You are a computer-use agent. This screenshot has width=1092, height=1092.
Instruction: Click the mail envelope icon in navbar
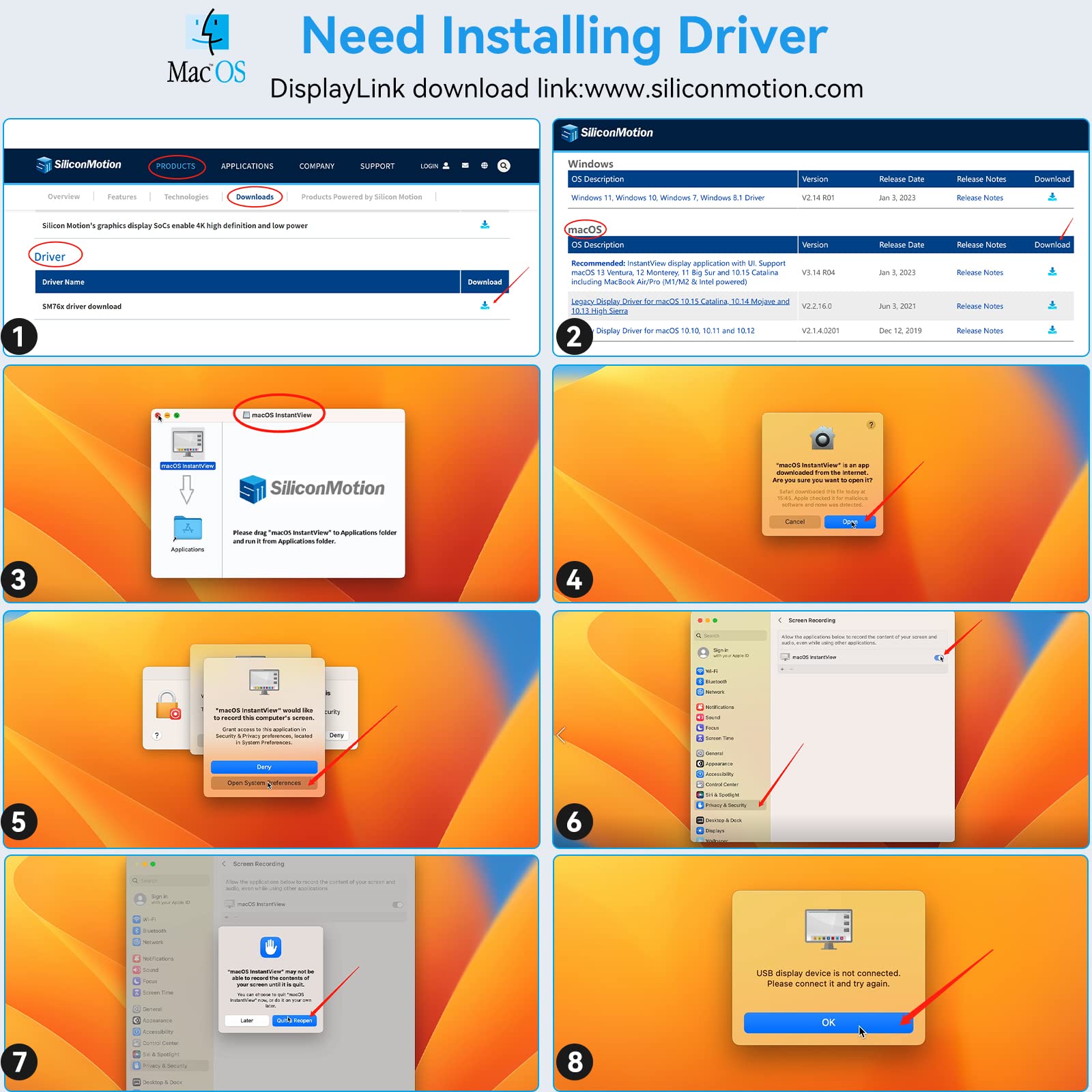[x=465, y=166]
